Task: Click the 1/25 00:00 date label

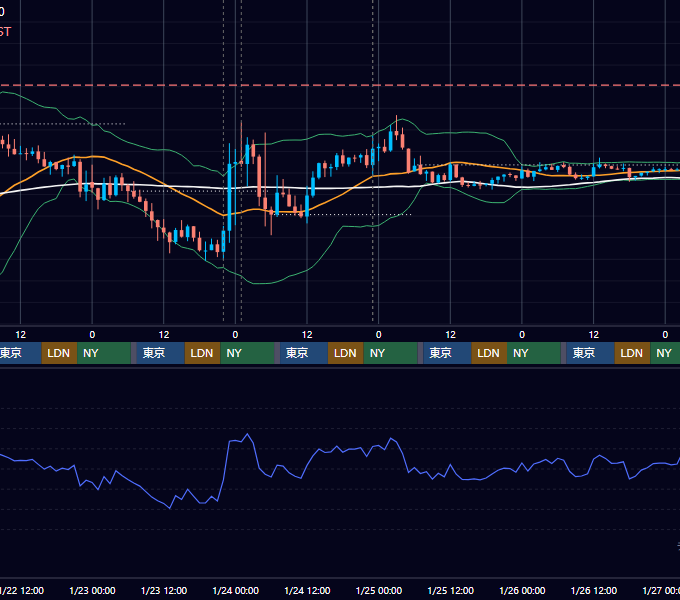Action: [379, 590]
